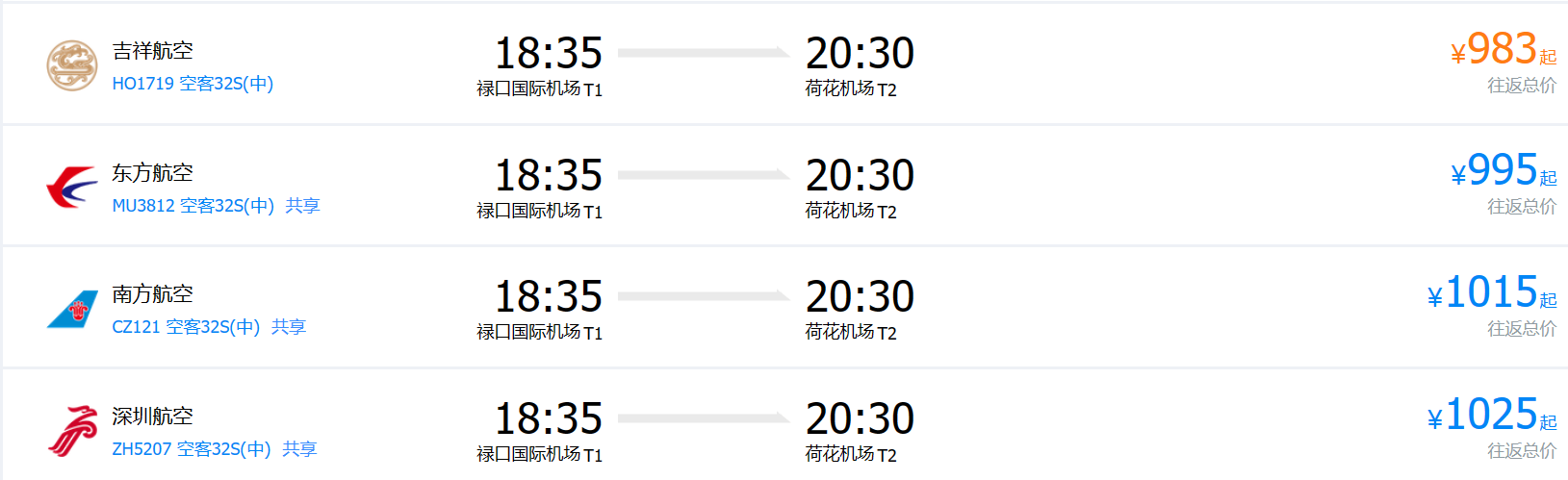Select the ¥995 round-trip price
1568x480 pixels.
[x=1502, y=171]
